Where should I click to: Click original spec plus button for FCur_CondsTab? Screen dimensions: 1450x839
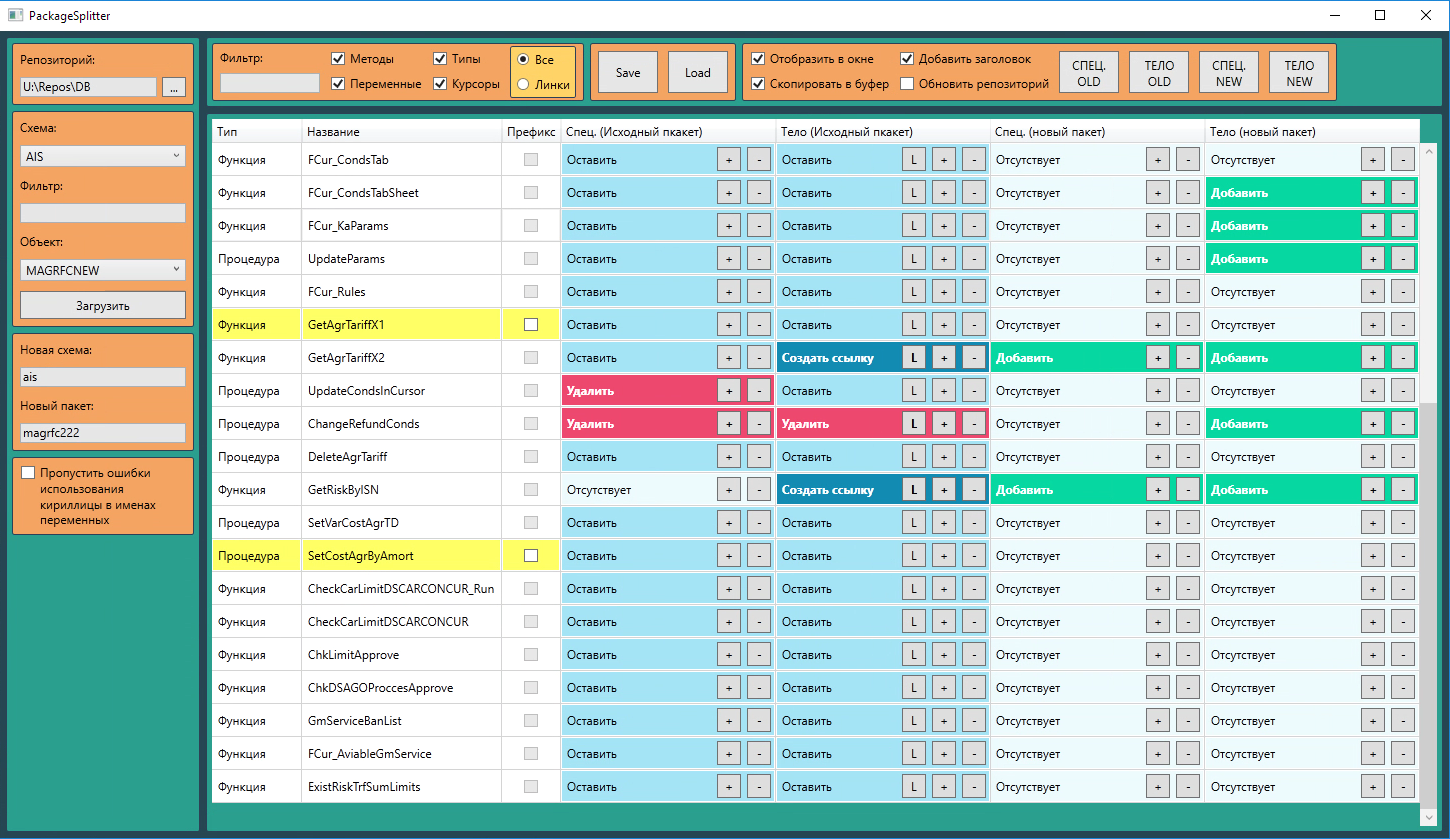729,160
